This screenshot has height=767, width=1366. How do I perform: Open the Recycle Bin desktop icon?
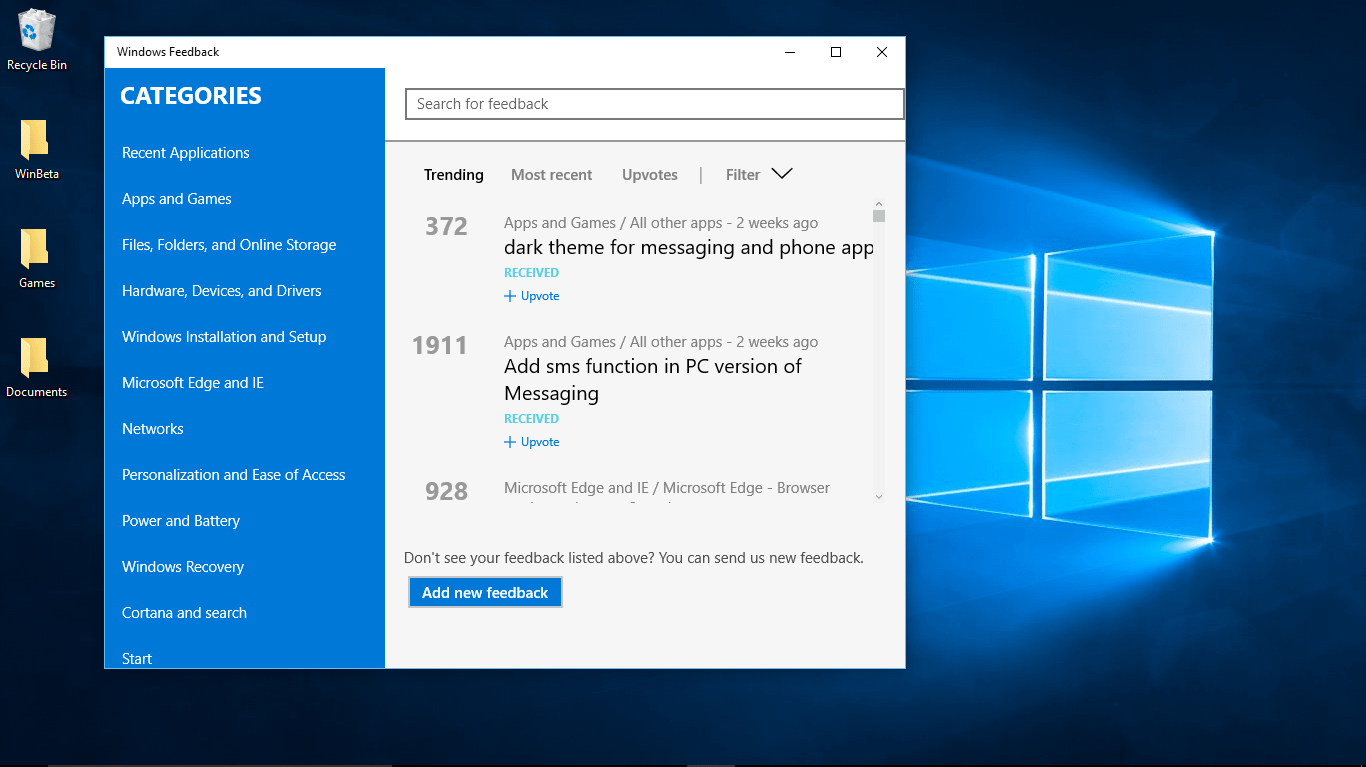(x=36, y=40)
